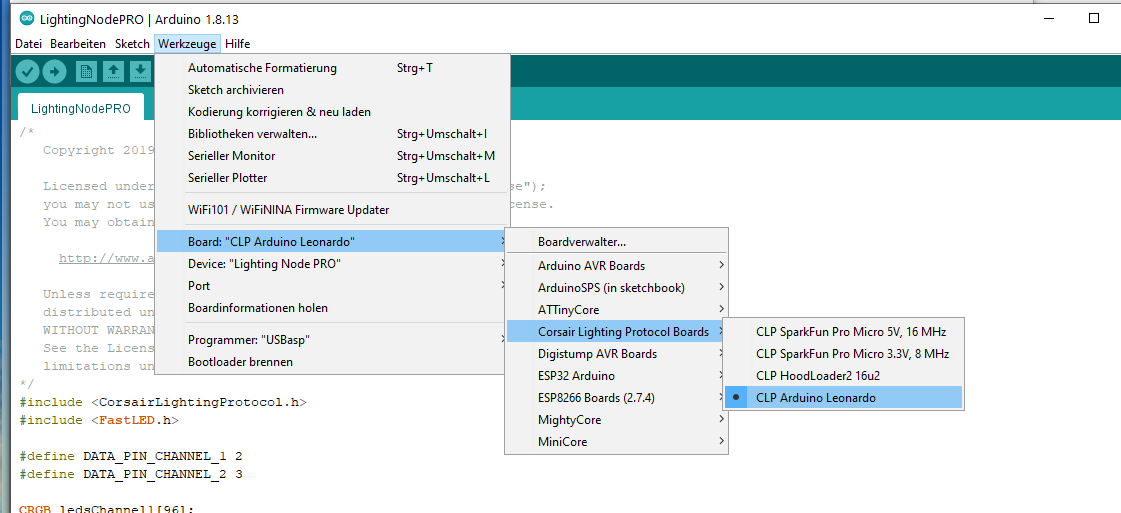Expand Programmer: "USBasp" submenu

332,339
